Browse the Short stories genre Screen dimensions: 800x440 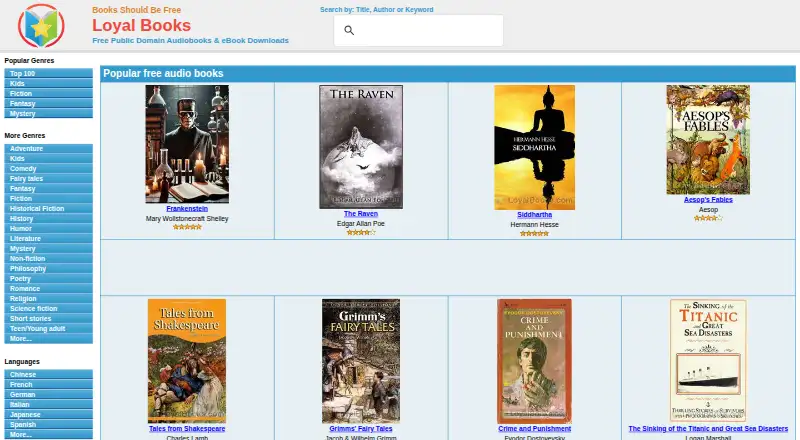(x=48, y=319)
